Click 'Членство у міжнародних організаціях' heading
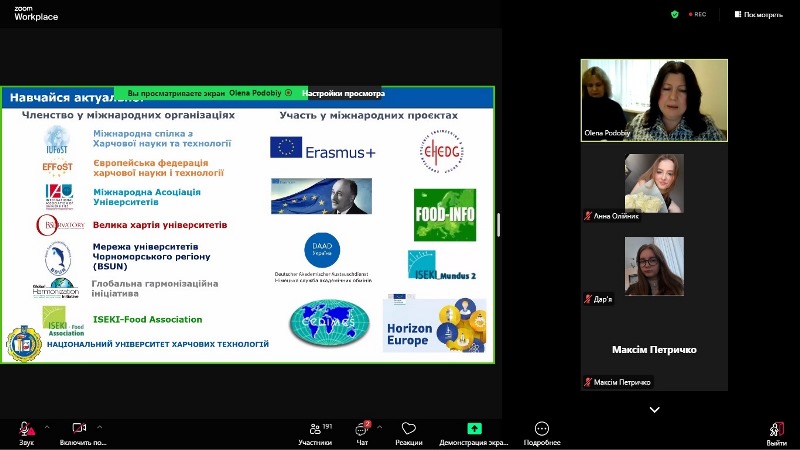800x450 pixels. coord(128,115)
